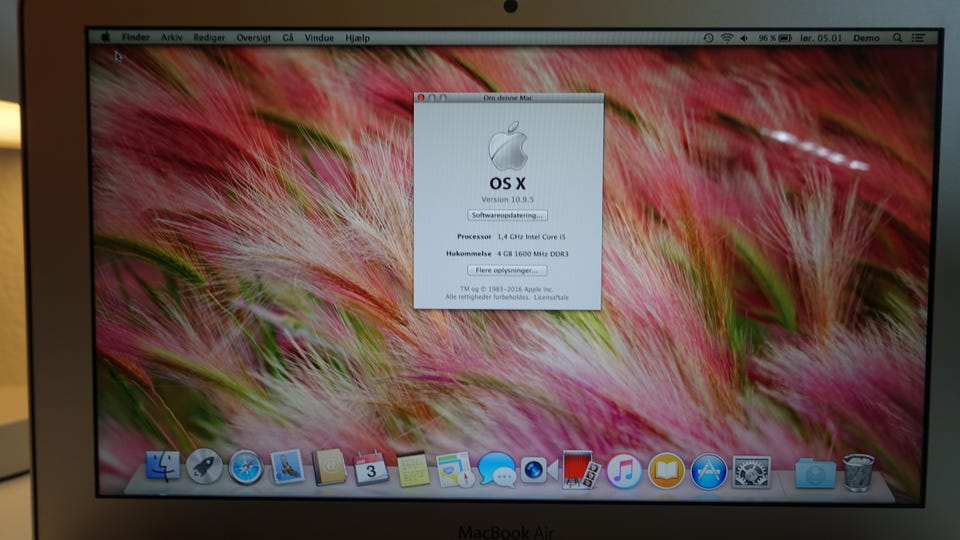This screenshot has width=960, height=540.
Task: Click the 1,4 GHz Intel Core i5 text
Action: pos(531,237)
